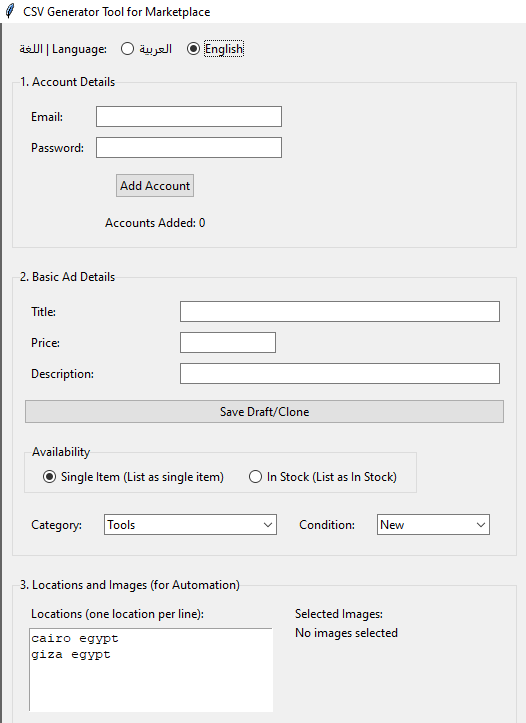Click the '2. Basic Ad Details' section heading
The height and width of the screenshot is (723, 526).
pyautogui.click(x=68, y=277)
